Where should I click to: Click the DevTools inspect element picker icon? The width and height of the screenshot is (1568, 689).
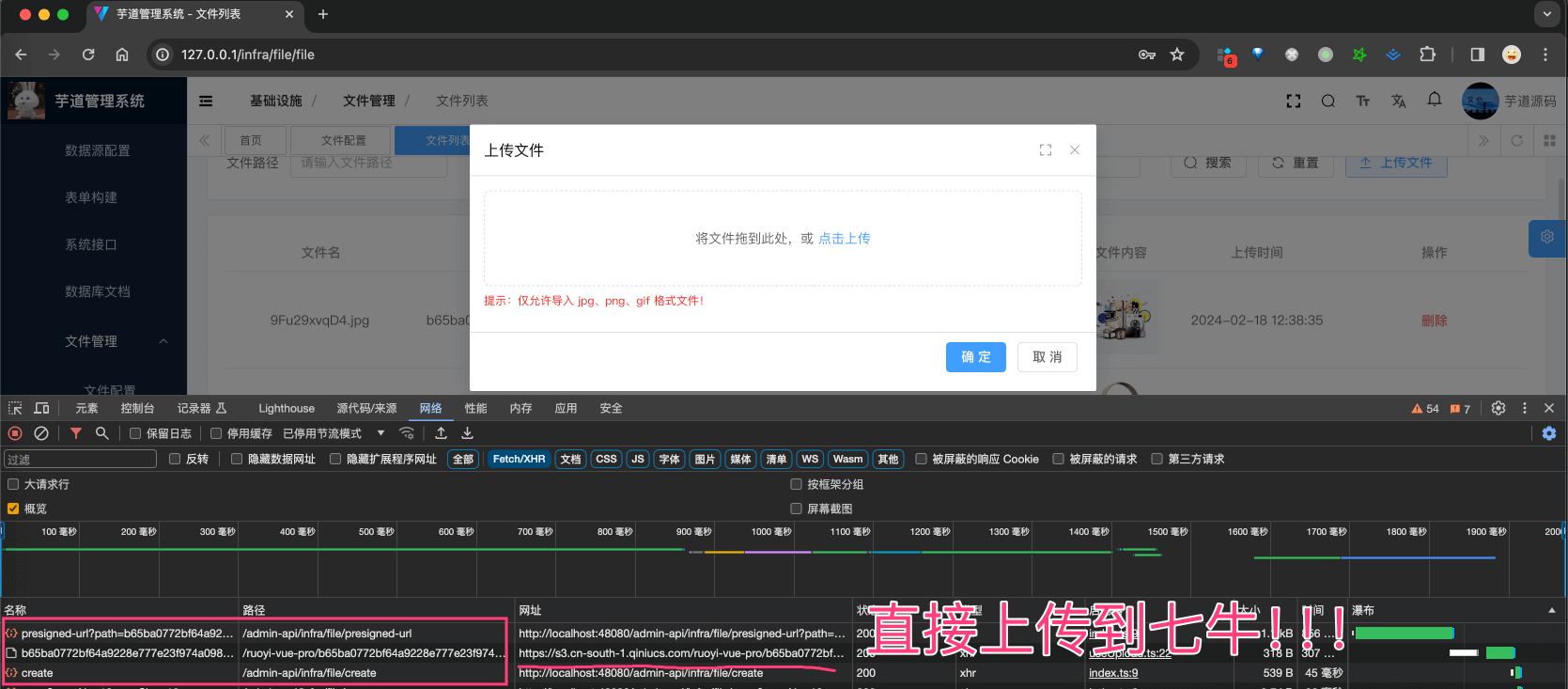pyautogui.click(x=15, y=408)
